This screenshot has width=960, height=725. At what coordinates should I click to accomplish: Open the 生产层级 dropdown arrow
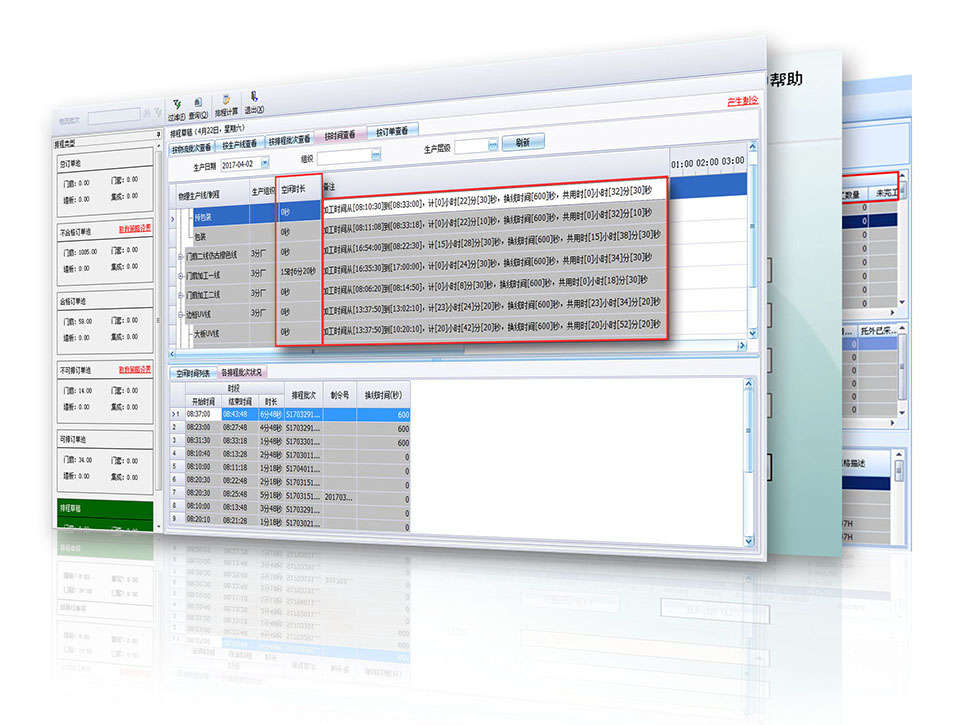click(x=491, y=147)
